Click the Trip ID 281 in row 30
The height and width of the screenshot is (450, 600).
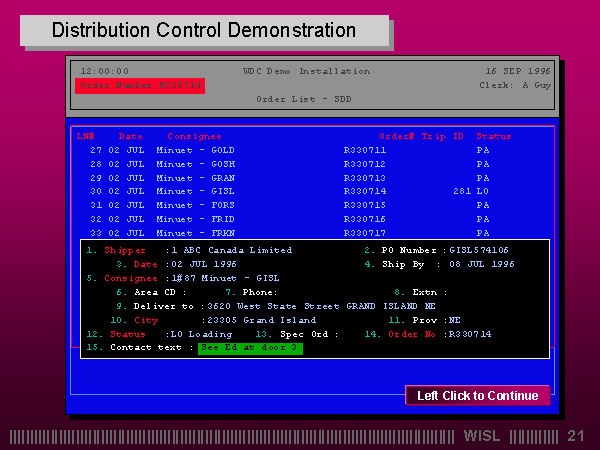462,191
